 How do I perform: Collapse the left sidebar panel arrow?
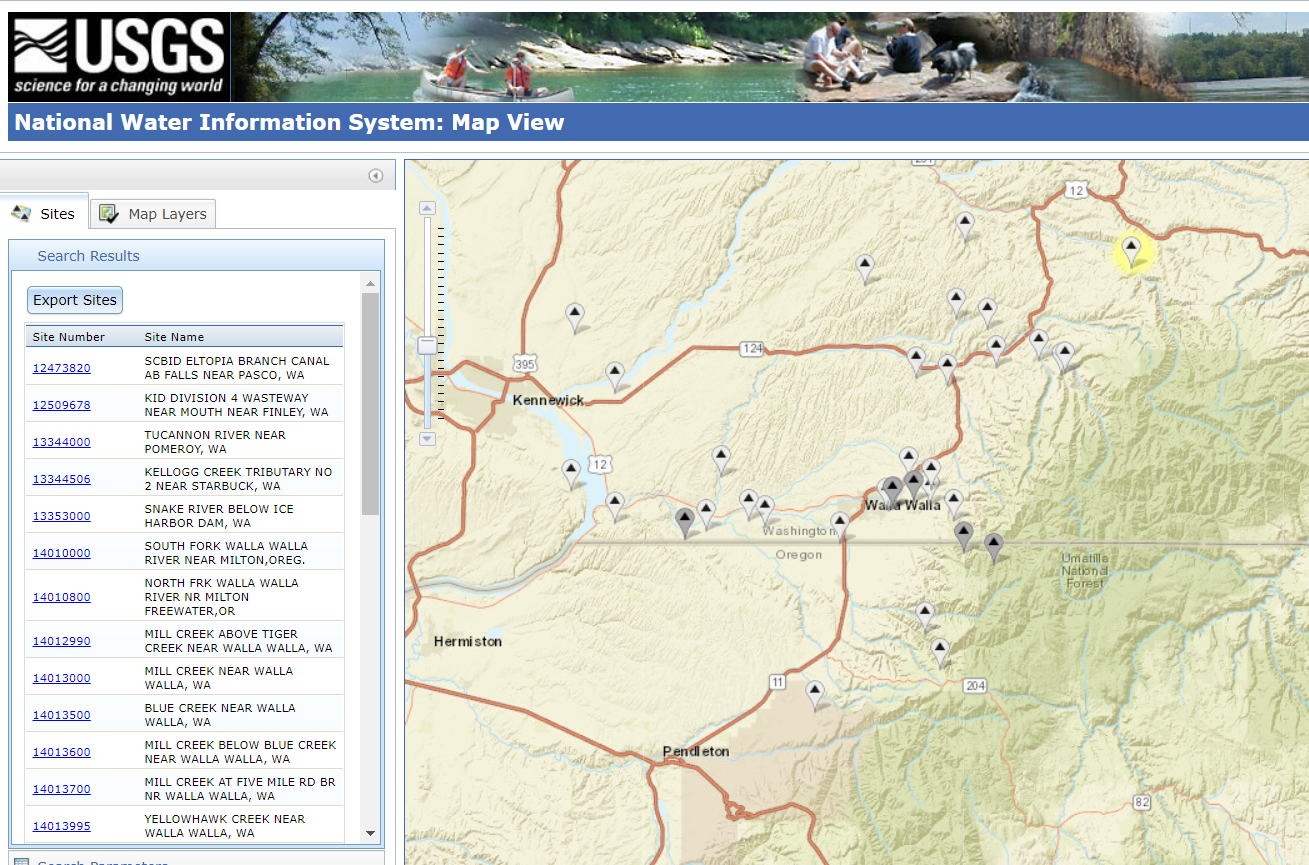pyautogui.click(x=375, y=176)
